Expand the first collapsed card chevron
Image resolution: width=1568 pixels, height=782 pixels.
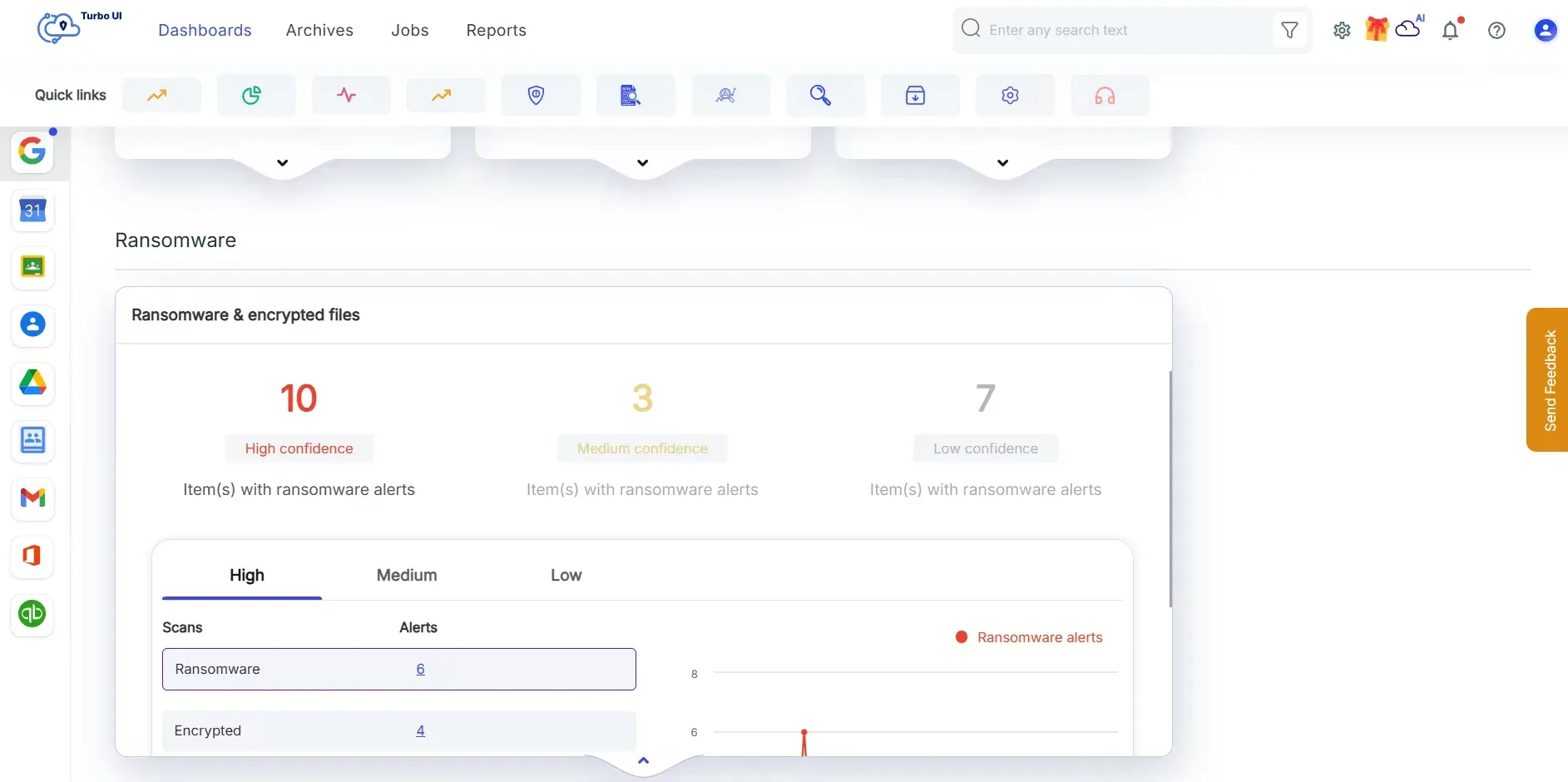pyautogui.click(x=283, y=163)
